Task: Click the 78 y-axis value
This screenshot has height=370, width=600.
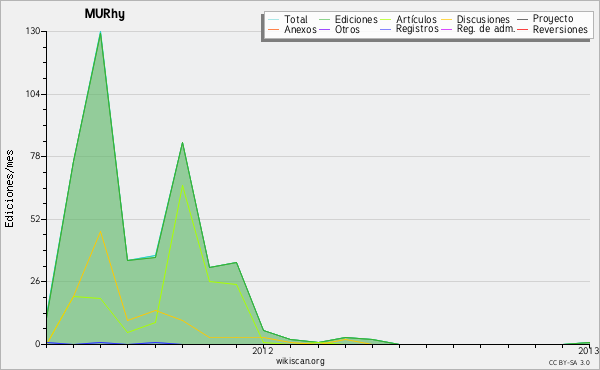Action: click(35, 156)
